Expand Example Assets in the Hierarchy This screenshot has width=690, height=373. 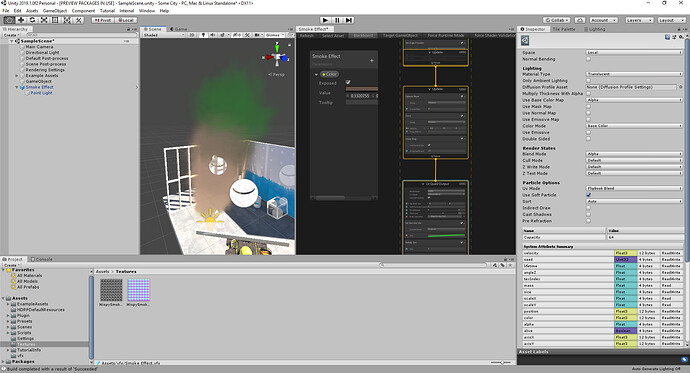click(x=17, y=76)
